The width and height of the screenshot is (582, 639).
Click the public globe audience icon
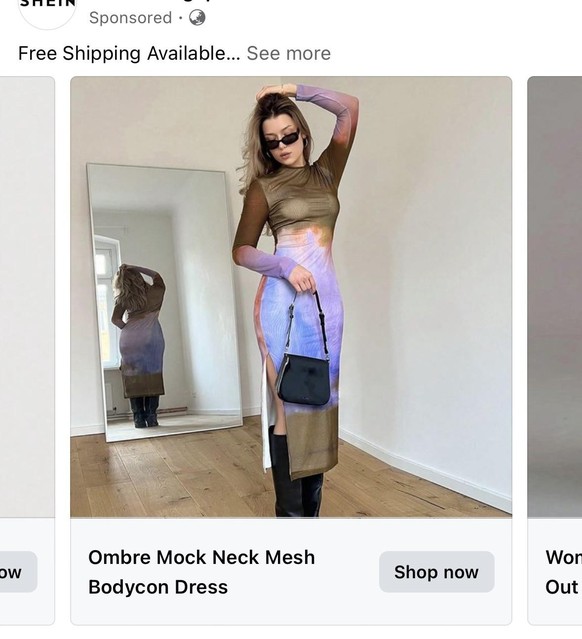197,18
